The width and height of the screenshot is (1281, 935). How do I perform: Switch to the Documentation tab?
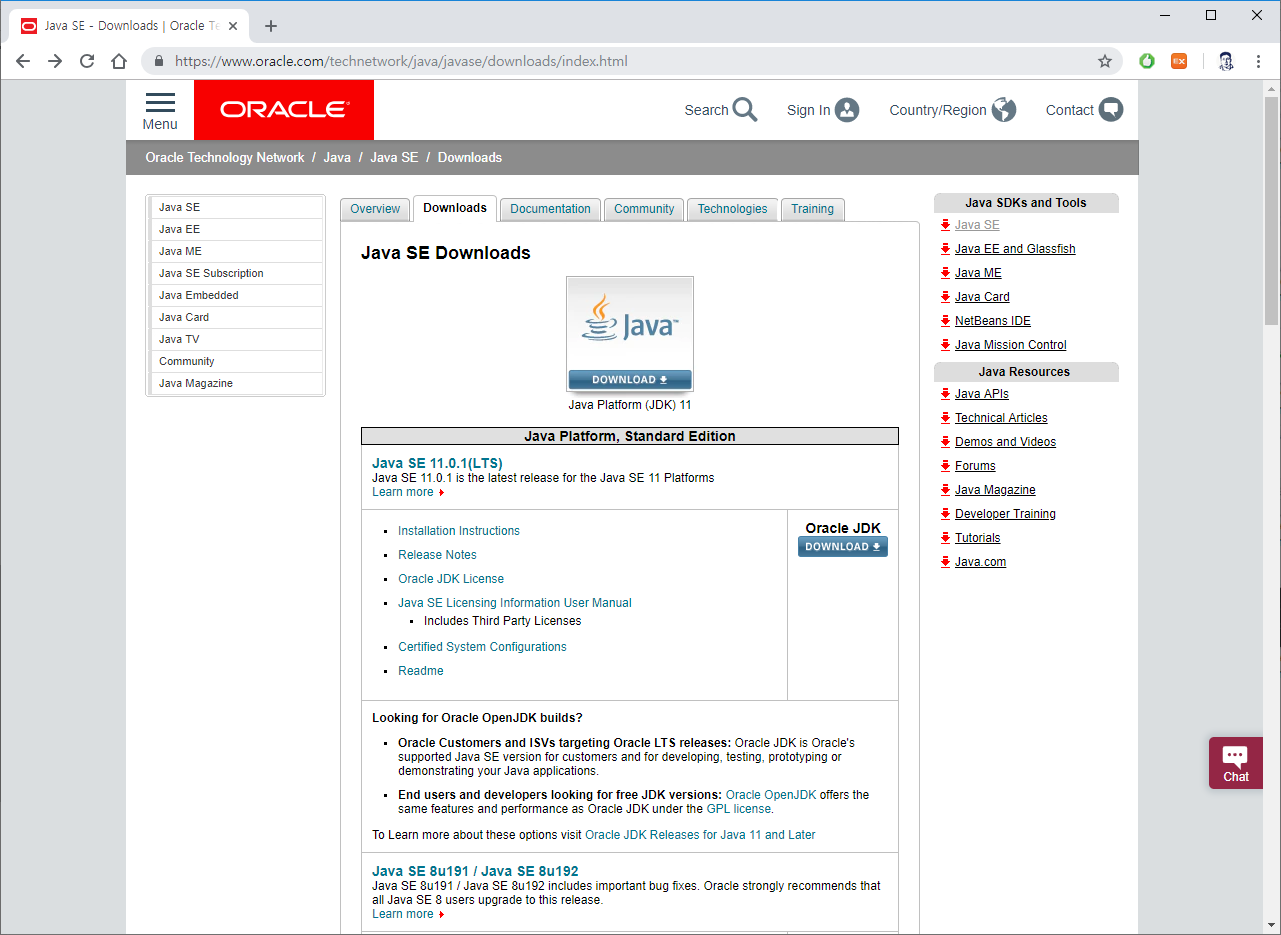coord(550,209)
